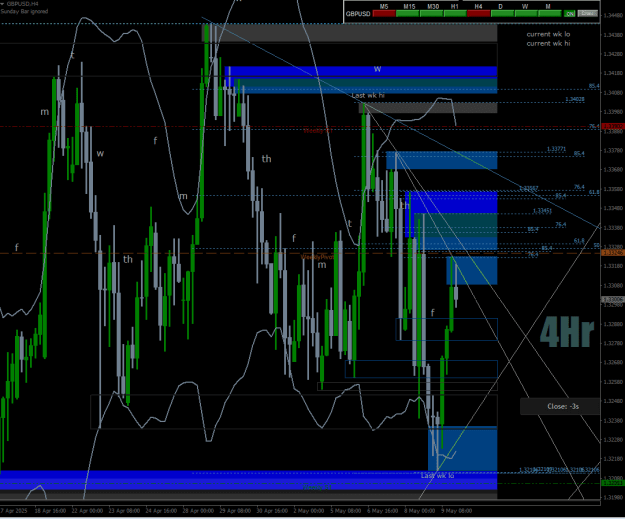The height and width of the screenshot is (519, 625).
Task: Click the 9 May 08:00 time axis label
Action: (456, 511)
